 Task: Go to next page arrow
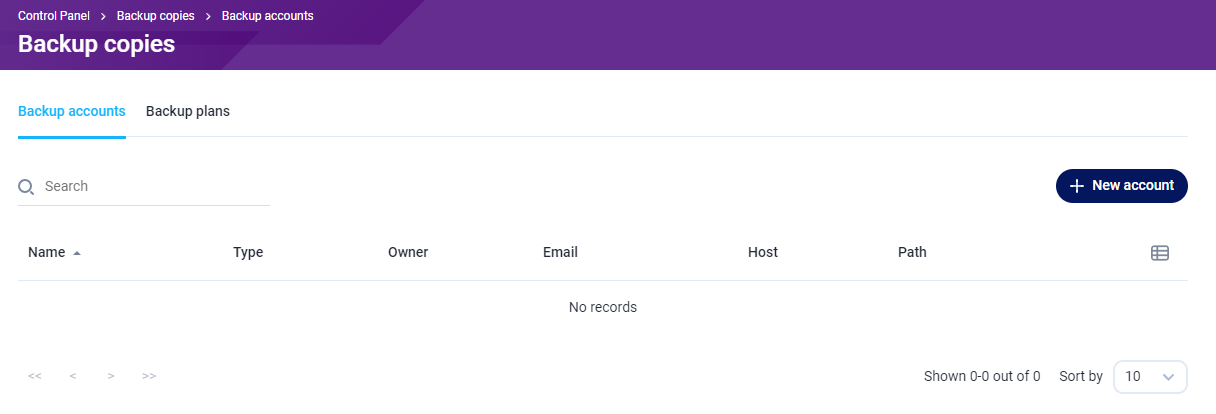(111, 376)
